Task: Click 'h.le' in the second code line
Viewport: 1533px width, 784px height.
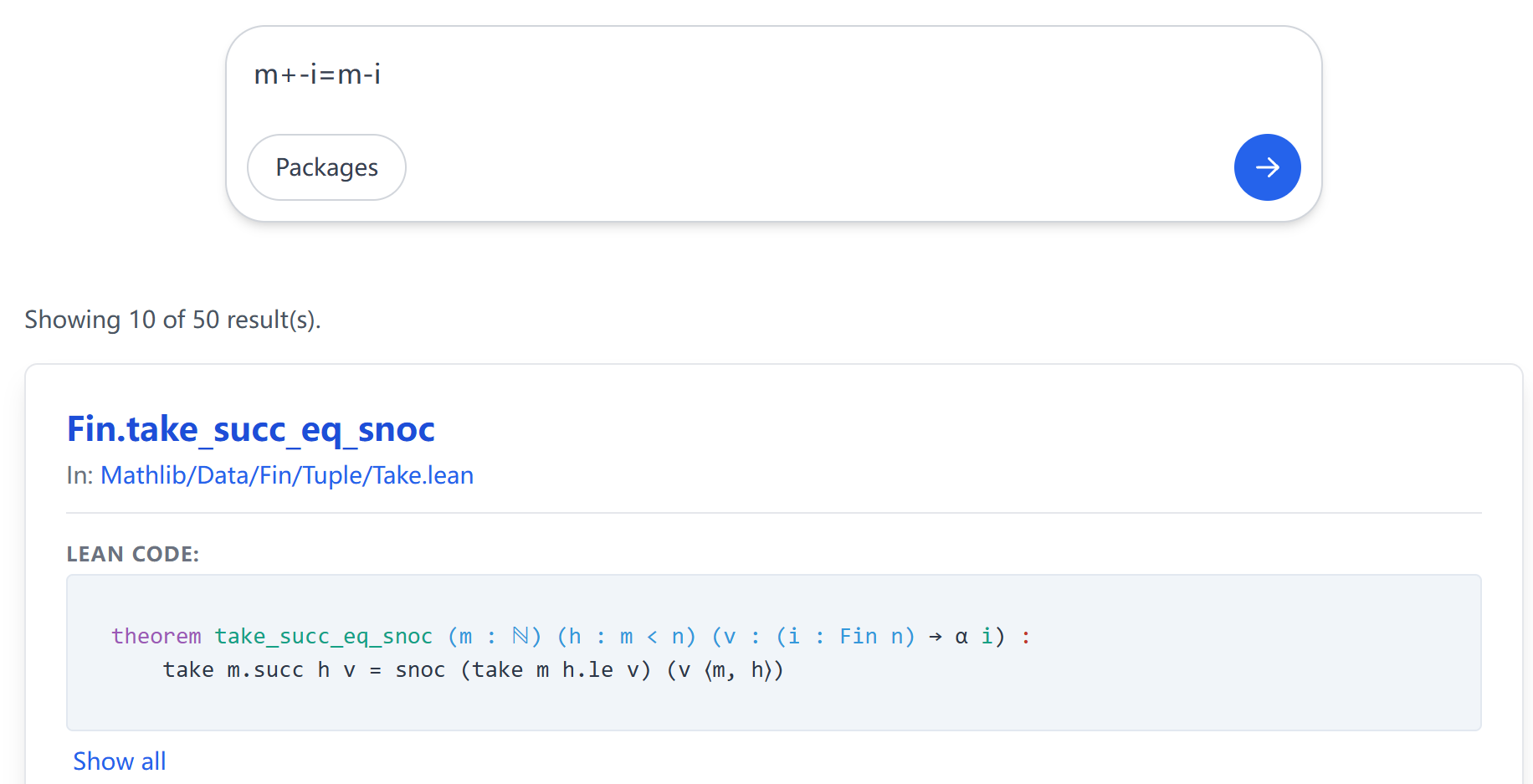Action: pos(587,670)
